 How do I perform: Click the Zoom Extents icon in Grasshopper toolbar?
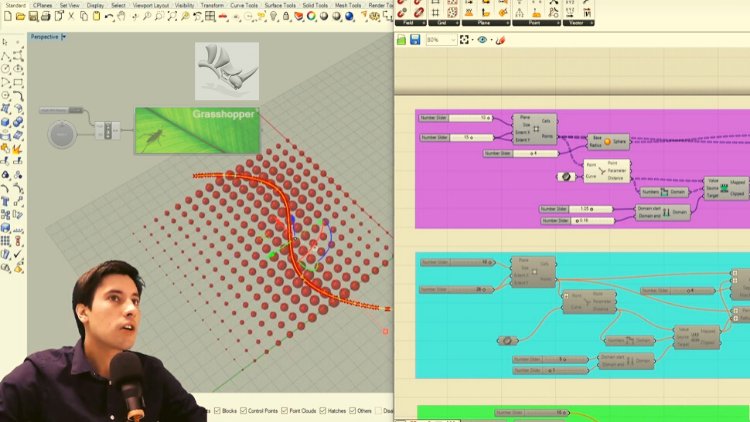464,40
